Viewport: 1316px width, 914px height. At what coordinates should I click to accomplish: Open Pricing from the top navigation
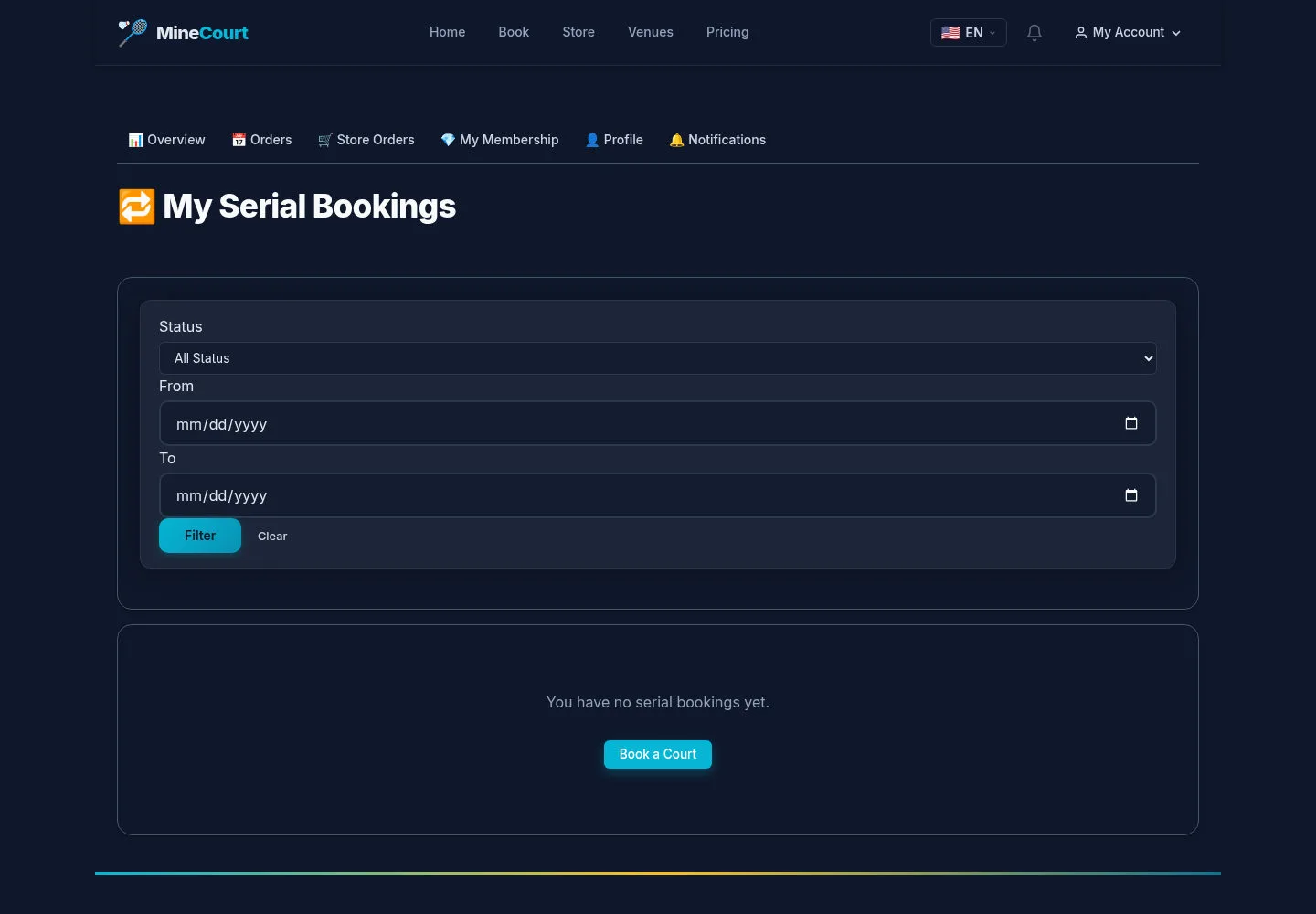coord(727,32)
